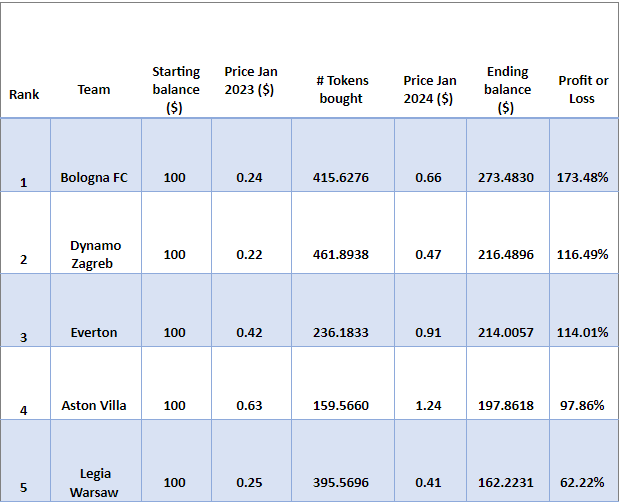
Task: Click the Everton team cell
Action: click(94, 333)
